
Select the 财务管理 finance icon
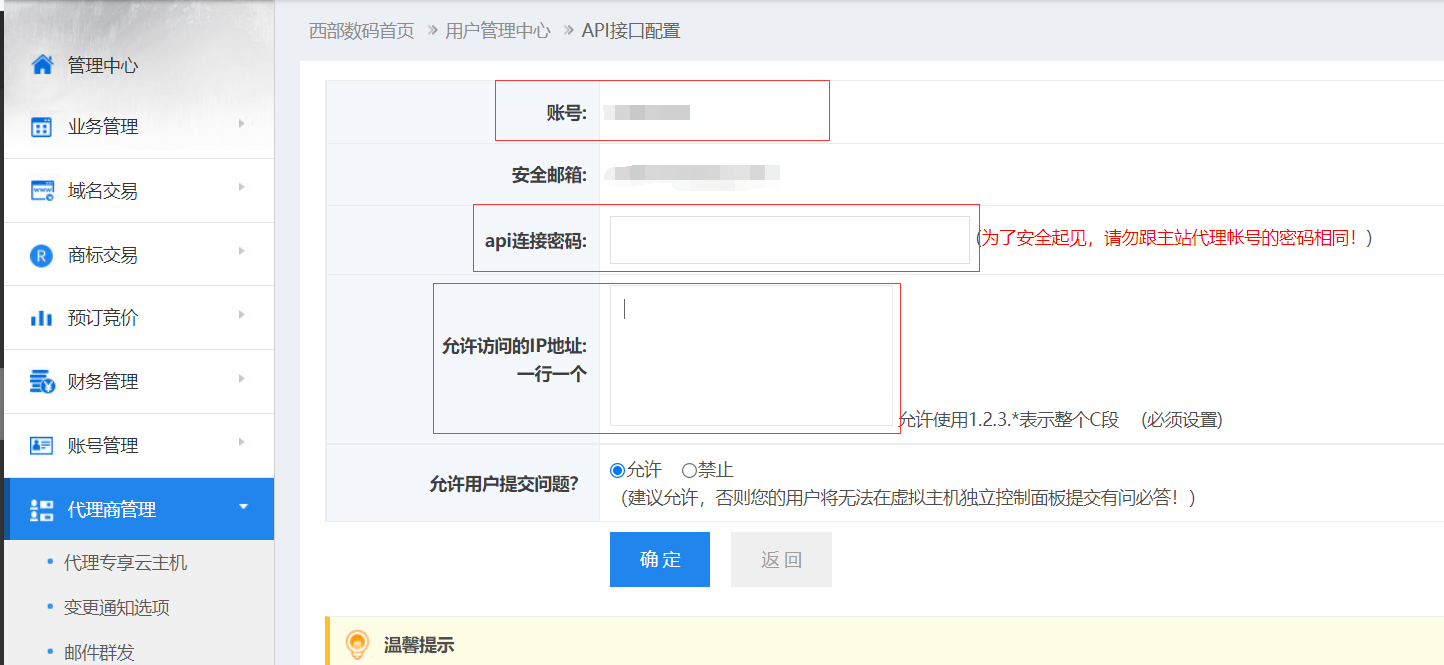tap(42, 381)
